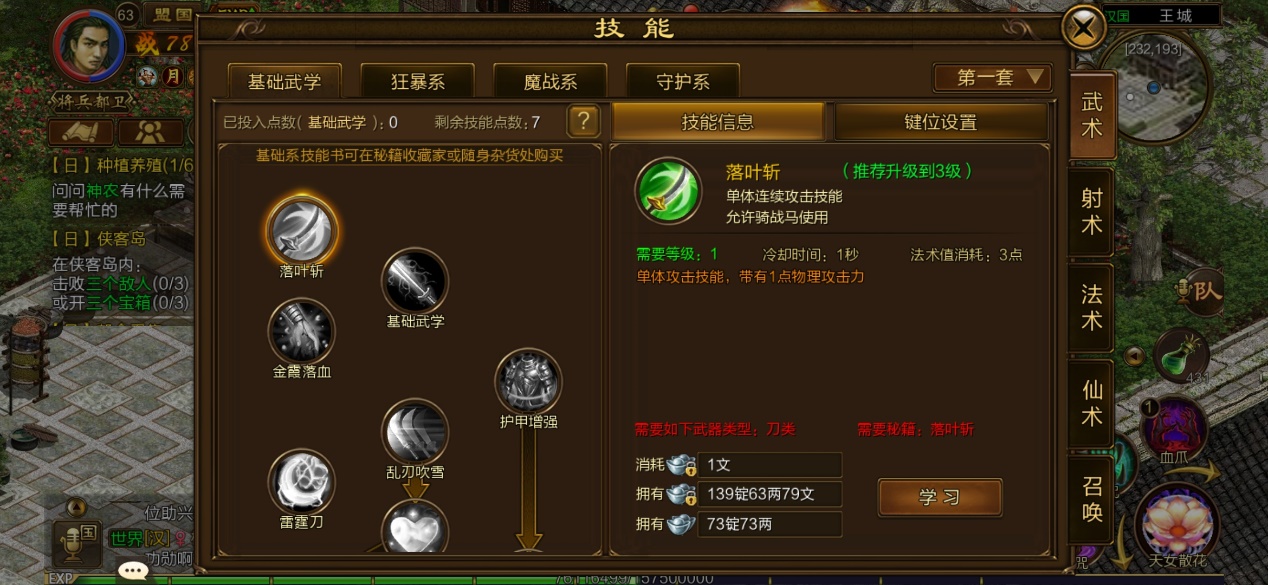The image size is (1268, 585).
Task: Open the 第一套 skill set dropdown
Action: [x=992, y=77]
